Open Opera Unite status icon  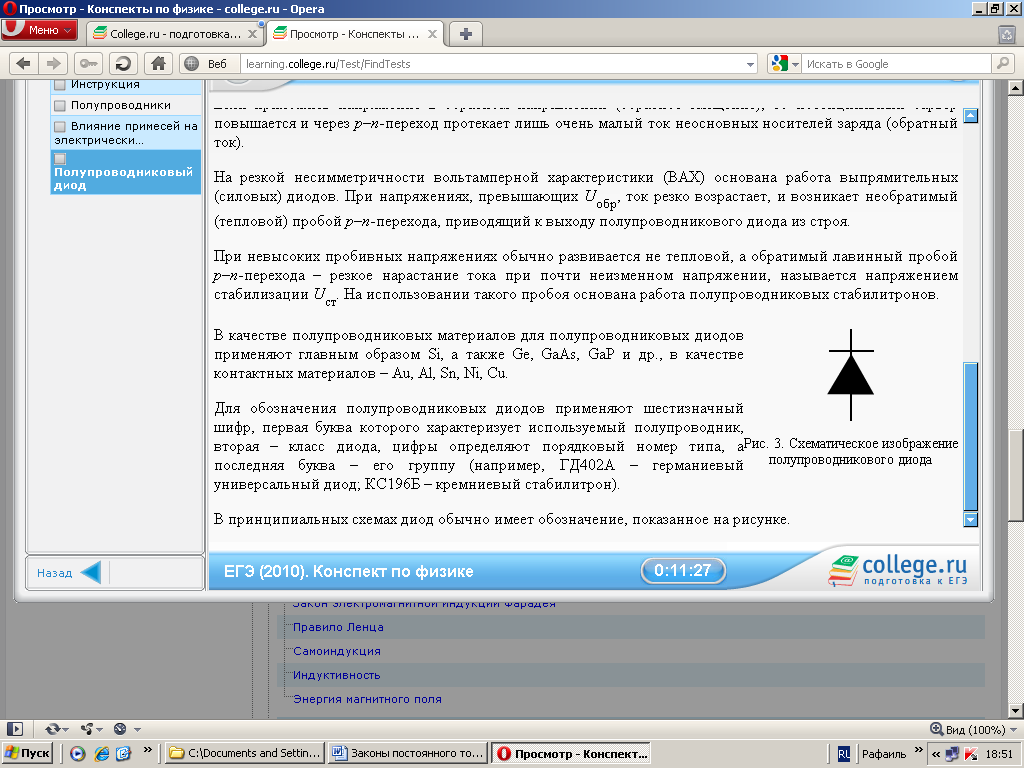87,729
